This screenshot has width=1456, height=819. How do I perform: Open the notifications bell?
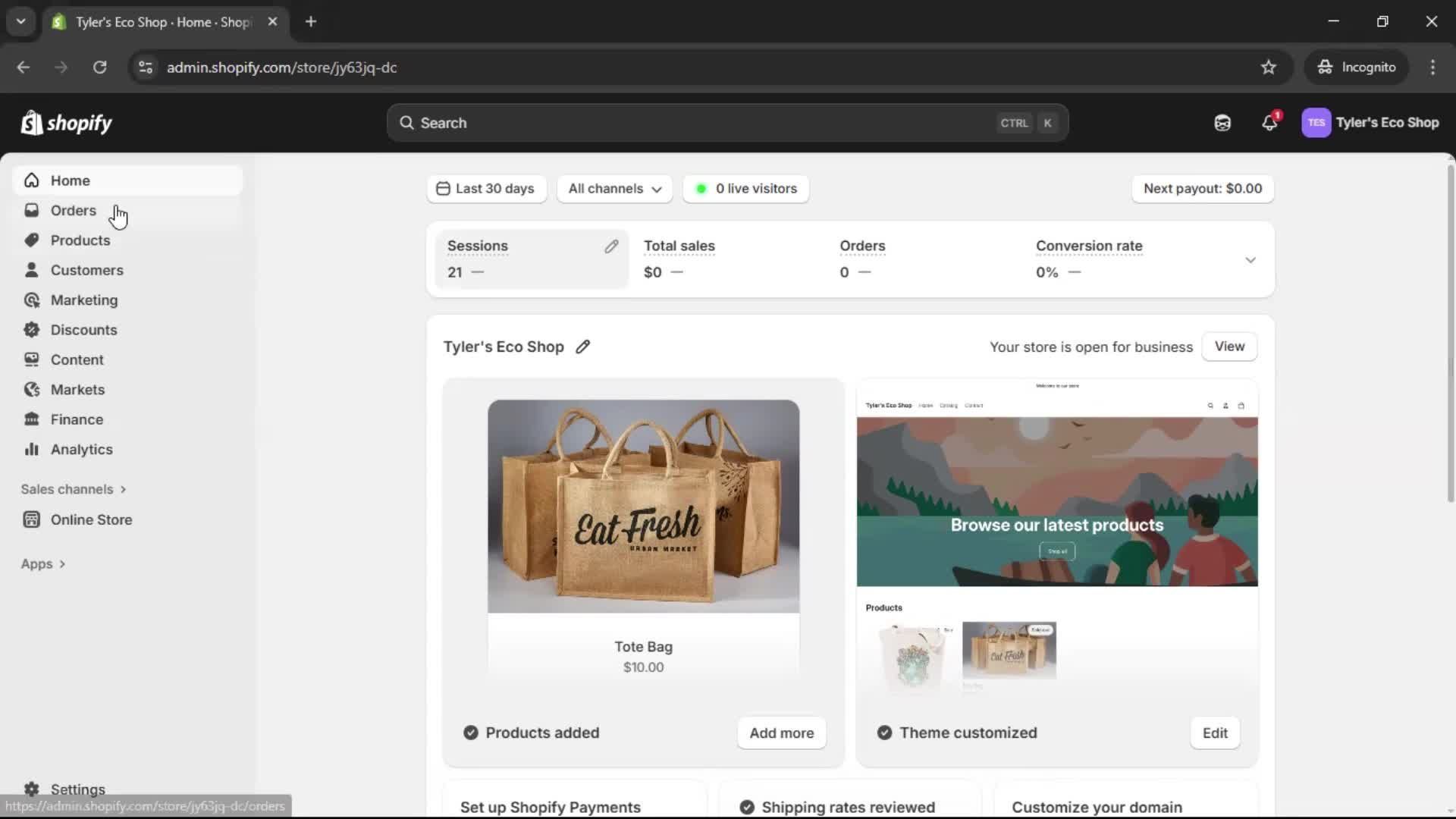click(1269, 123)
